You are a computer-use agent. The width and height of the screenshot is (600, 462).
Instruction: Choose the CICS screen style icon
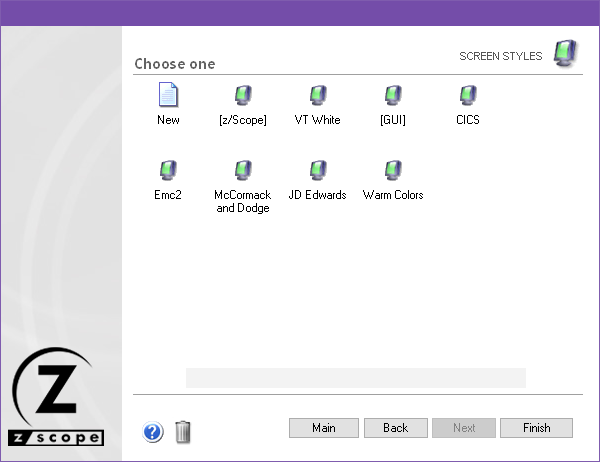click(468, 95)
